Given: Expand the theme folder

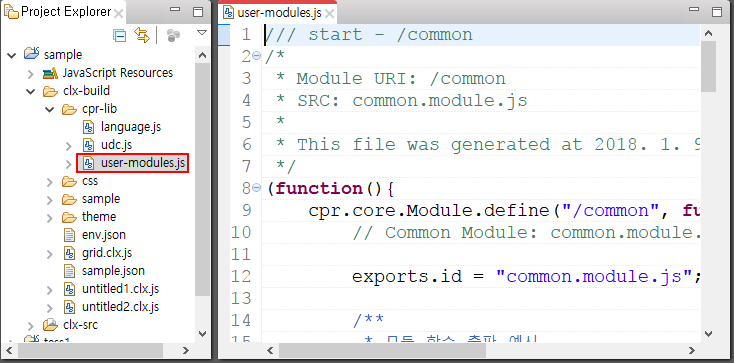Looking at the screenshot, I should coord(50,217).
